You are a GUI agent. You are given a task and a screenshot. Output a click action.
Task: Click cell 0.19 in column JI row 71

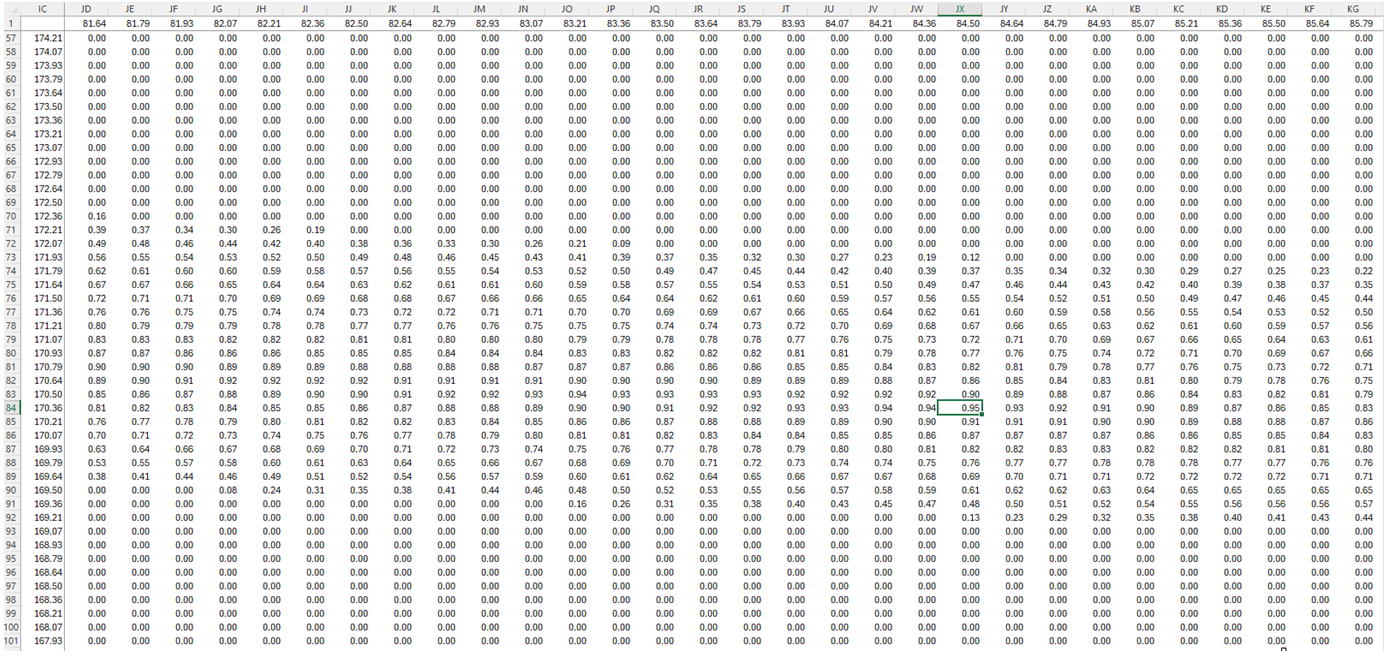click(x=304, y=229)
